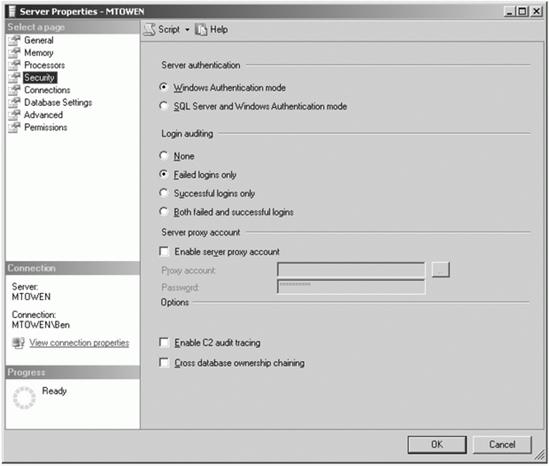Click the MTOWEN\Ben connection text
The width and height of the screenshot is (549, 466).
tap(41, 325)
